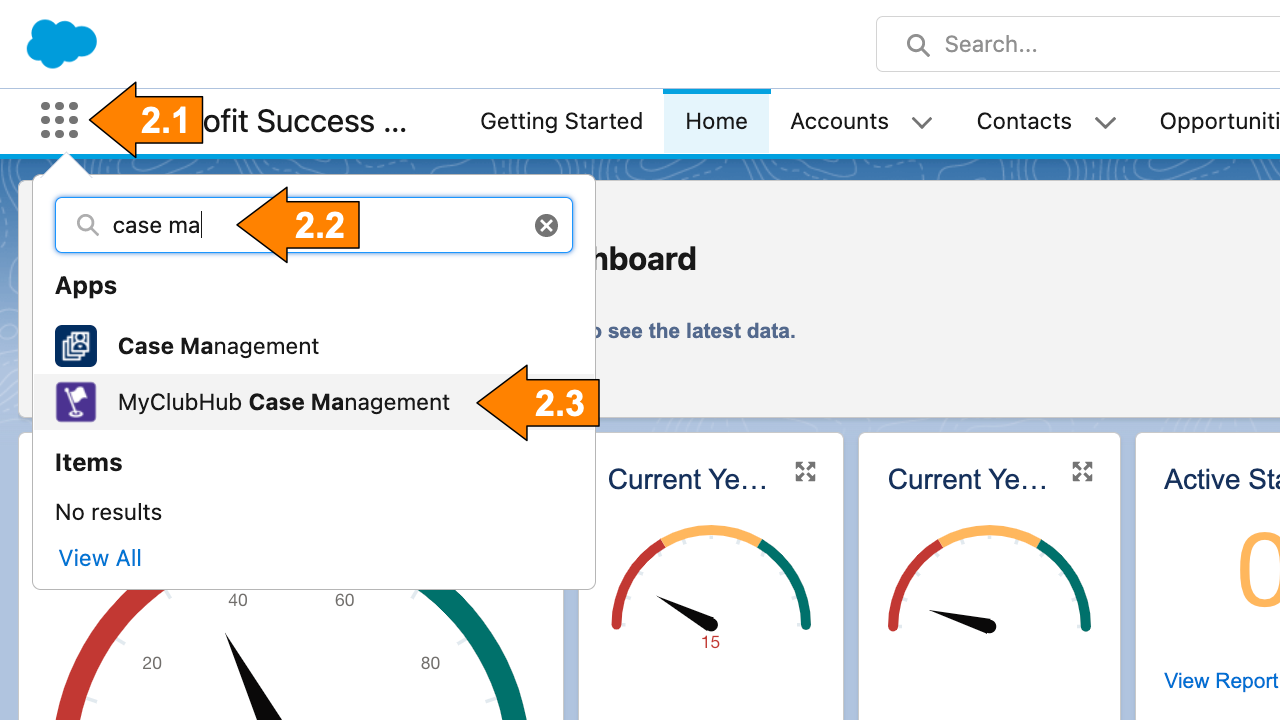Click magnifier icon in app search box
The width and height of the screenshot is (1280, 720).
(x=88, y=226)
